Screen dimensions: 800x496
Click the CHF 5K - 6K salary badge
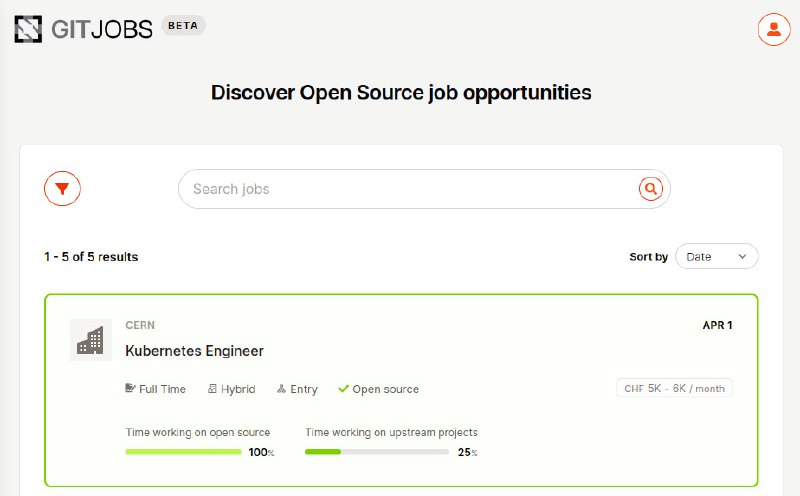pyautogui.click(x=674, y=388)
